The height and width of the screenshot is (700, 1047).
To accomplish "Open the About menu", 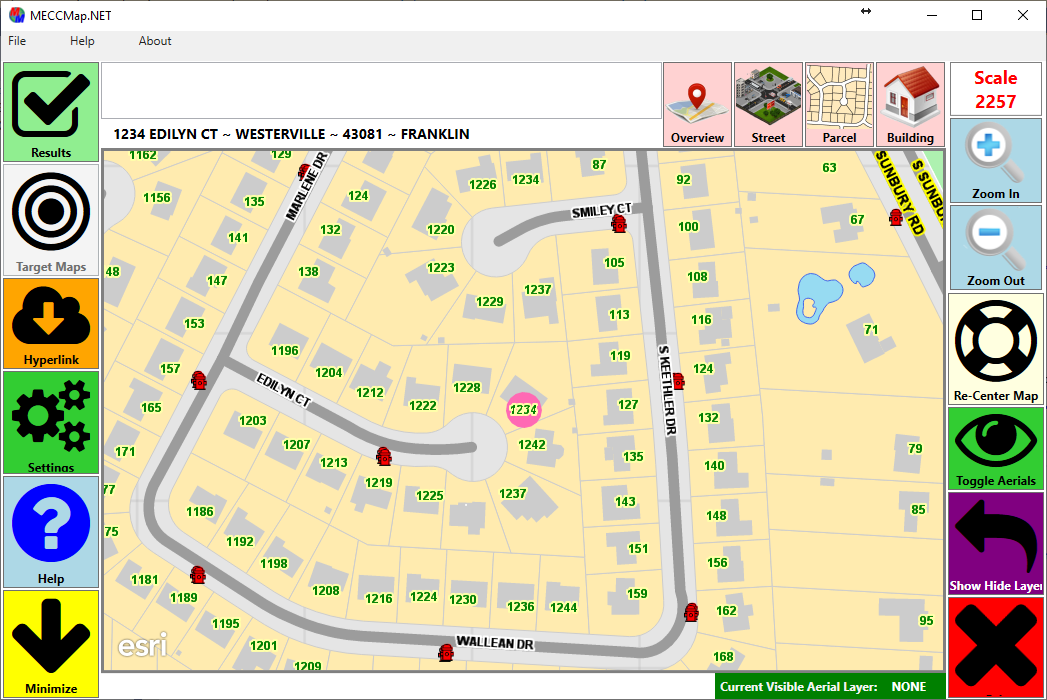I will [x=155, y=41].
